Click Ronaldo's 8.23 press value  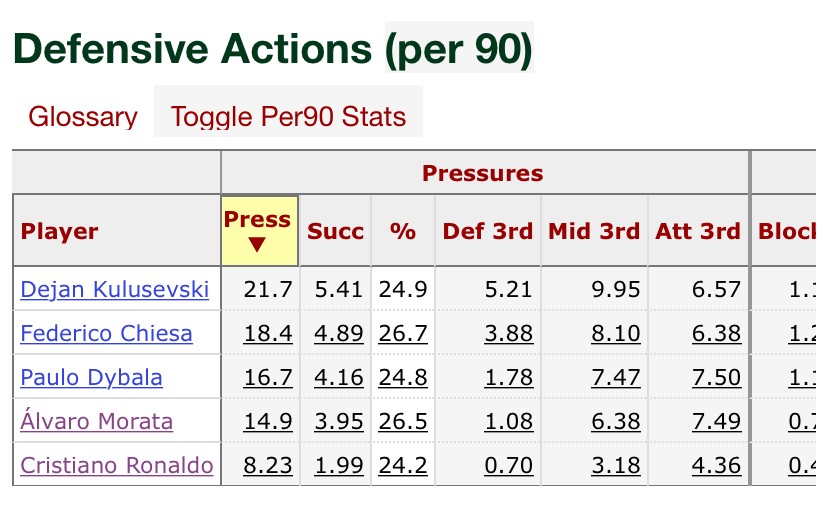coord(268,465)
